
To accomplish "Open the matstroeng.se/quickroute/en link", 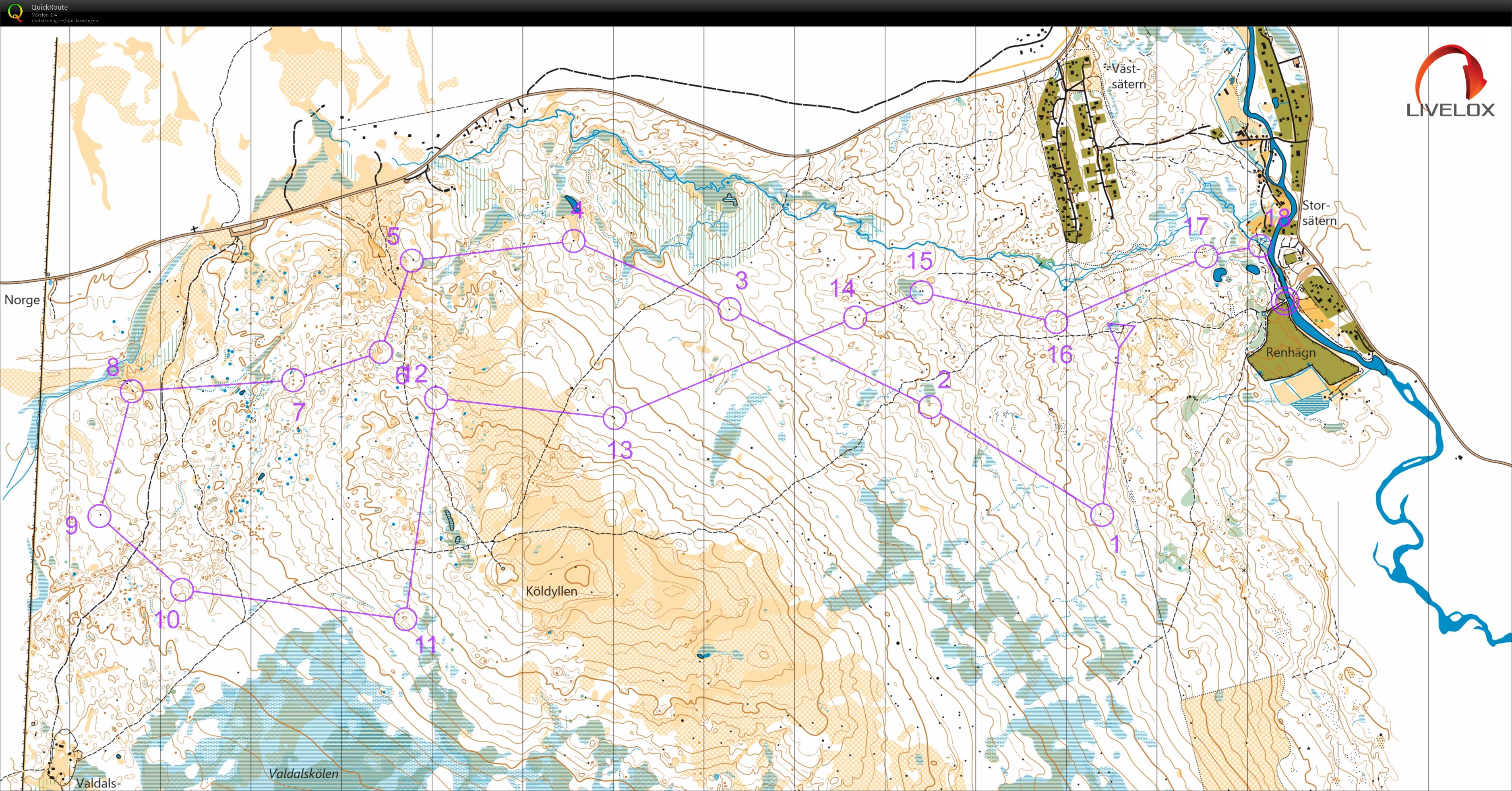I will 65,21.
